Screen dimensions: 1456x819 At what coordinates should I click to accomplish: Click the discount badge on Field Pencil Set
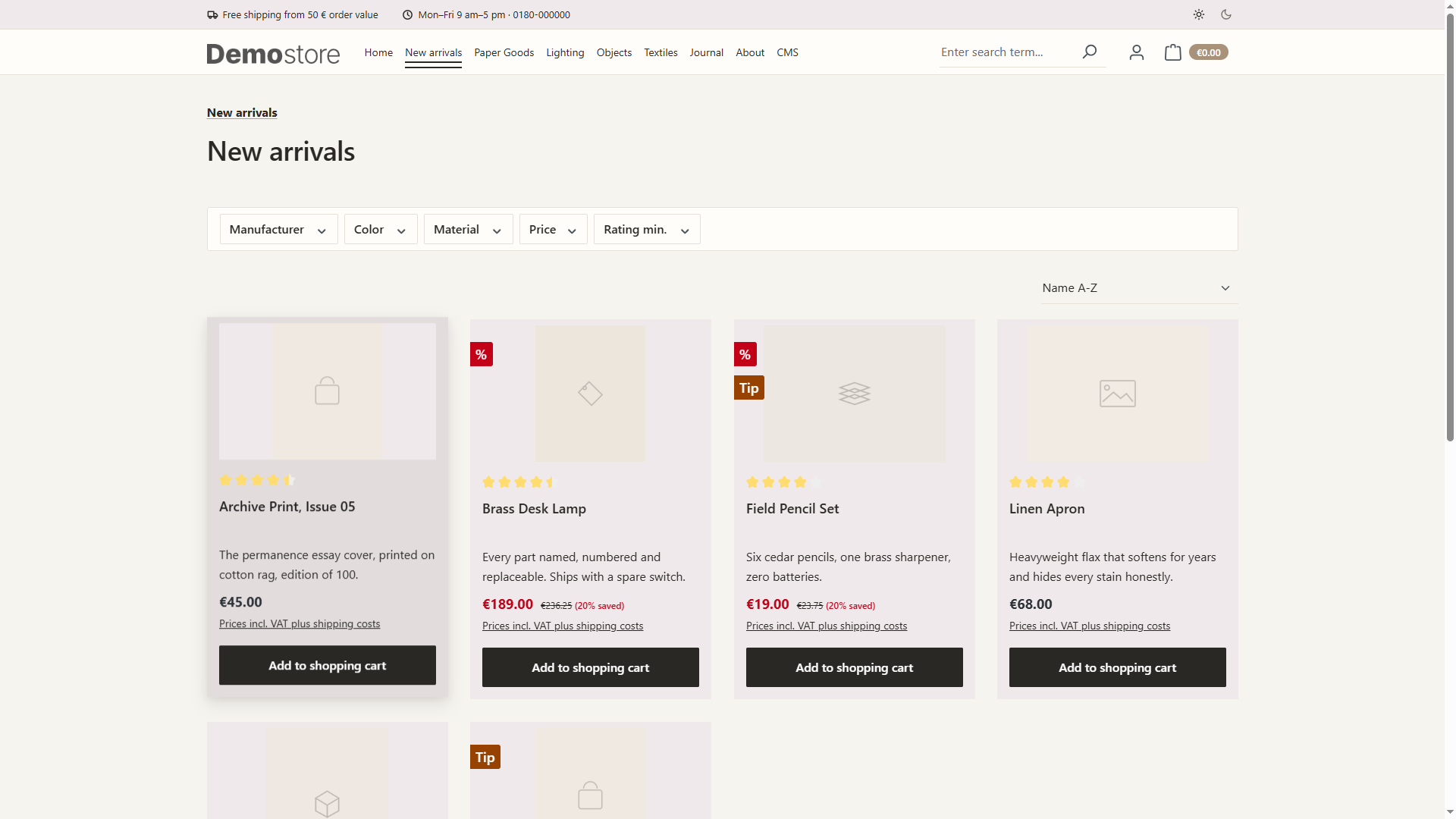point(745,354)
